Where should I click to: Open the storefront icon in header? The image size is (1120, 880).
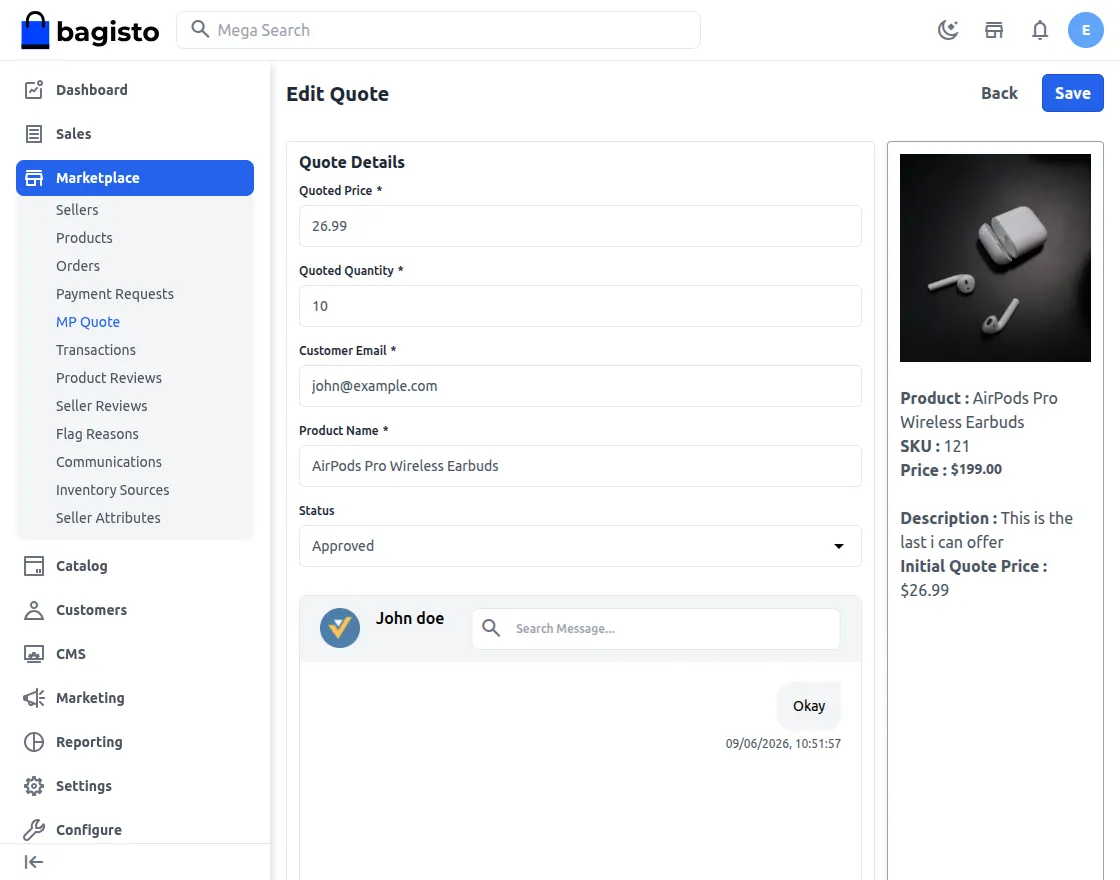tap(994, 30)
